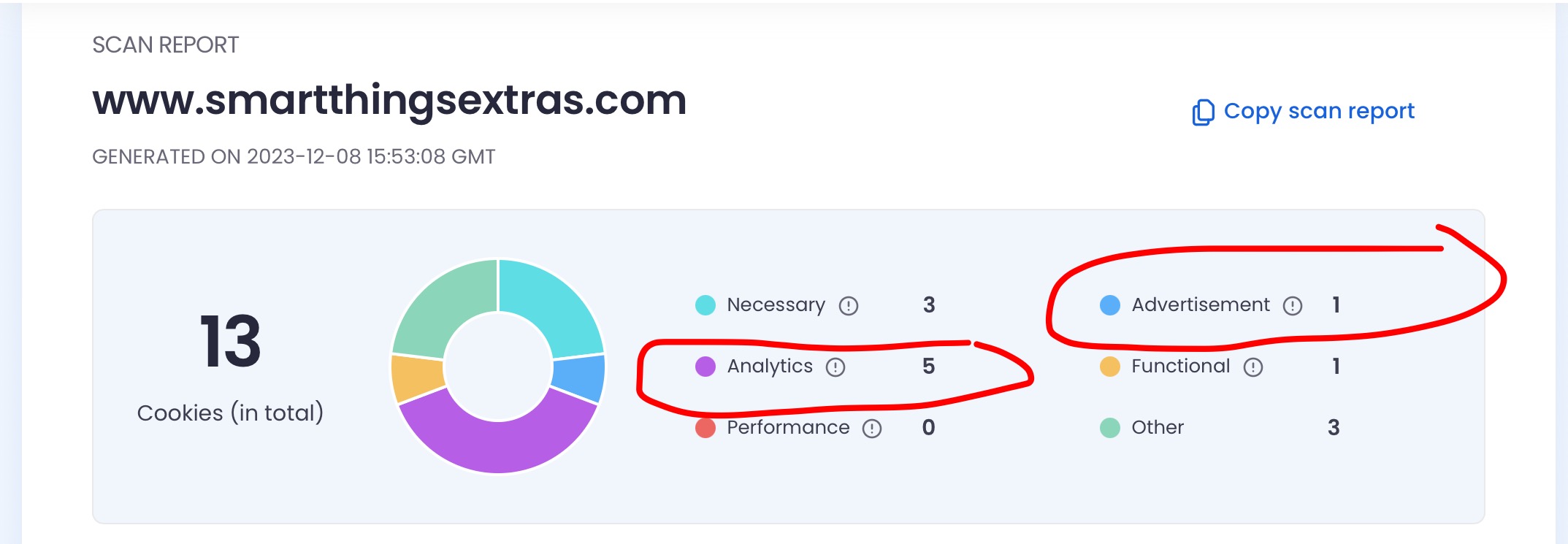The height and width of the screenshot is (544, 1568).
Task: Select the yellow Functional donut slice
Action: tap(416, 378)
